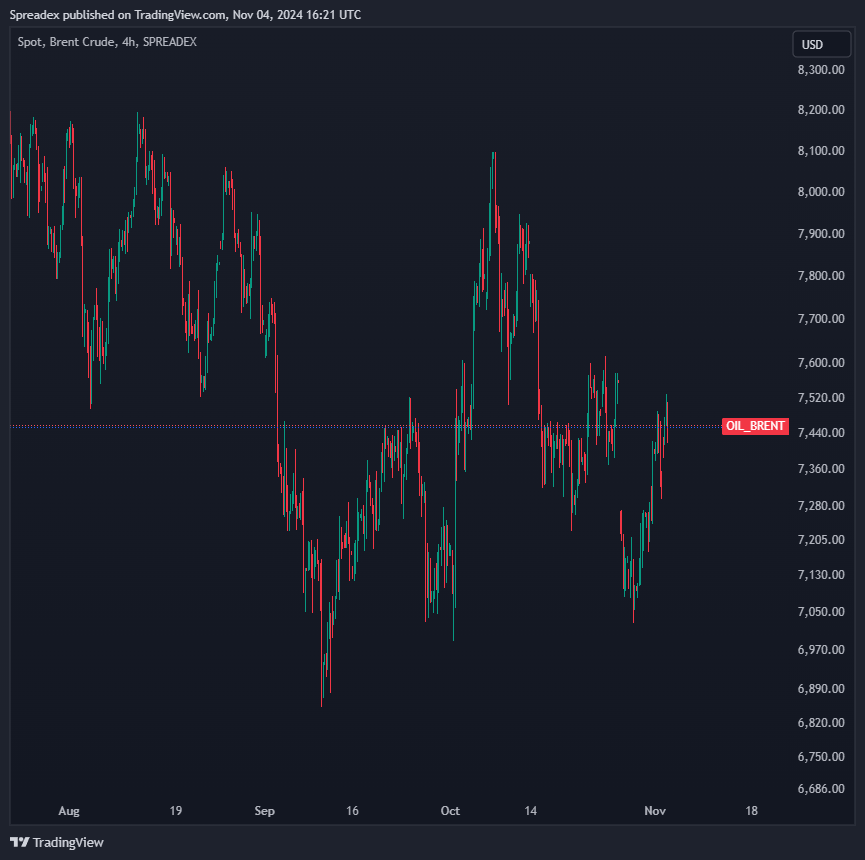Click the Aug label on time axis
The width and height of the screenshot is (865, 860).
pos(69,811)
